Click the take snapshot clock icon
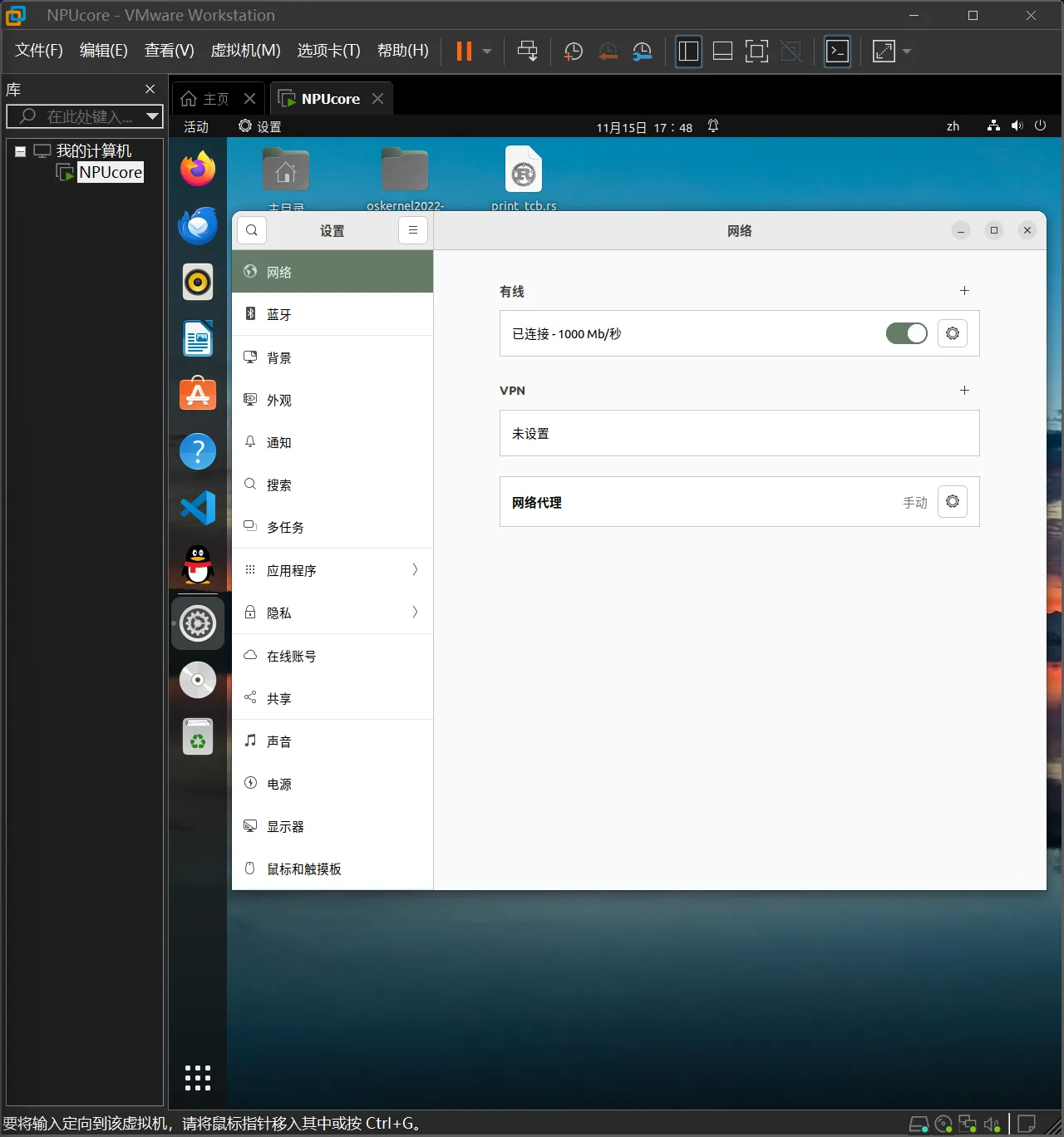The height and width of the screenshot is (1137, 1064). pos(573,52)
